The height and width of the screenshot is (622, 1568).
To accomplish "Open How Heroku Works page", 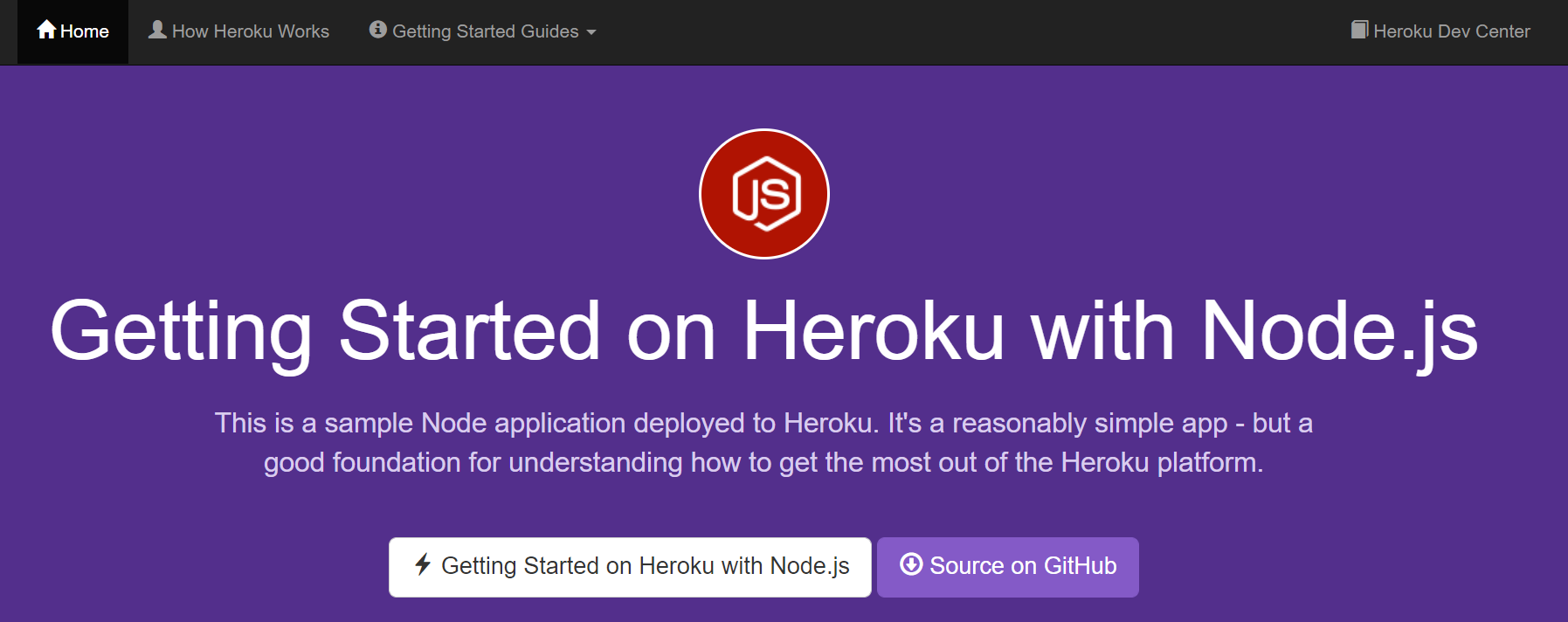I will [x=238, y=31].
